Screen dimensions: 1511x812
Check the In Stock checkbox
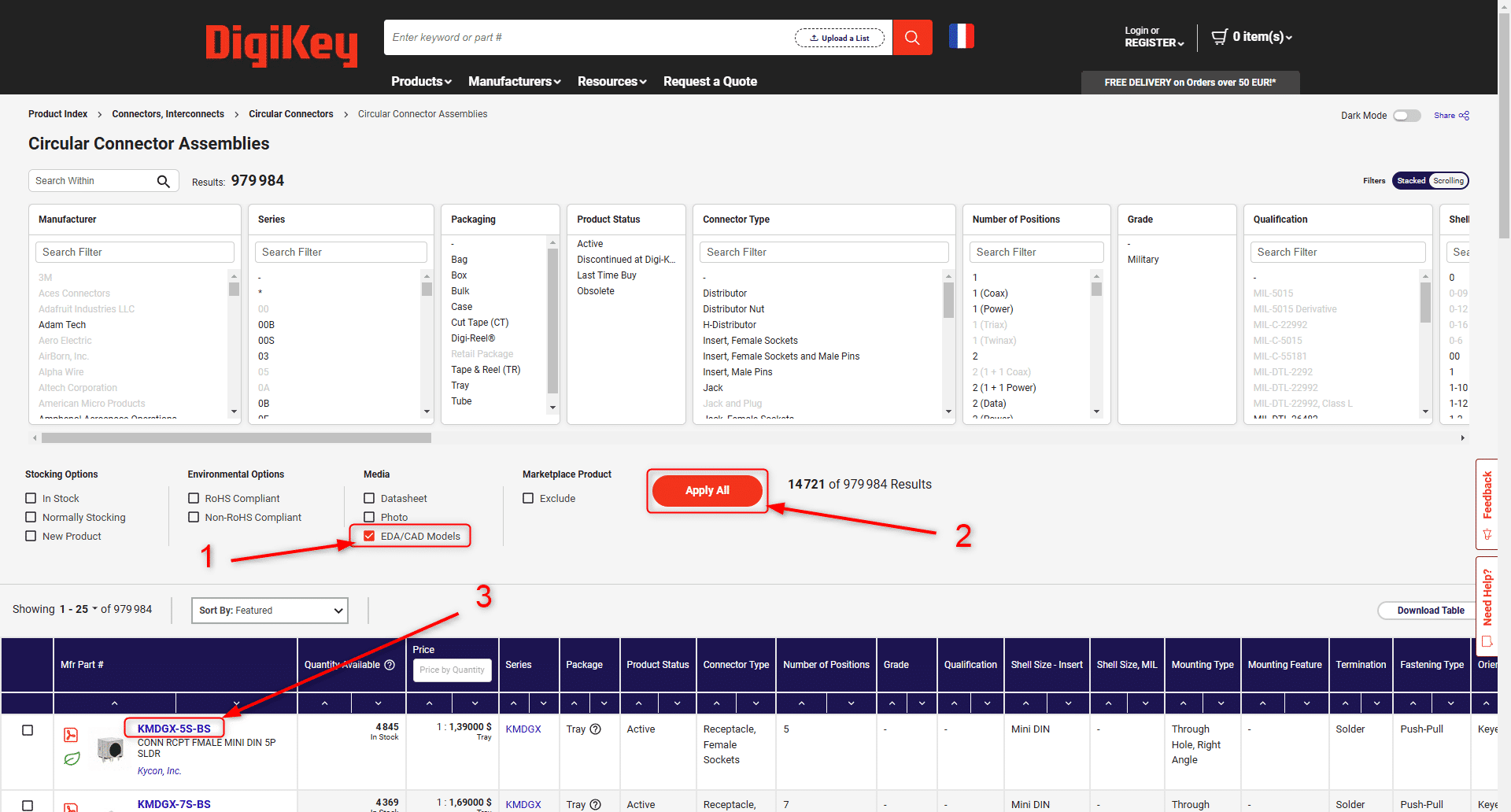(x=31, y=498)
